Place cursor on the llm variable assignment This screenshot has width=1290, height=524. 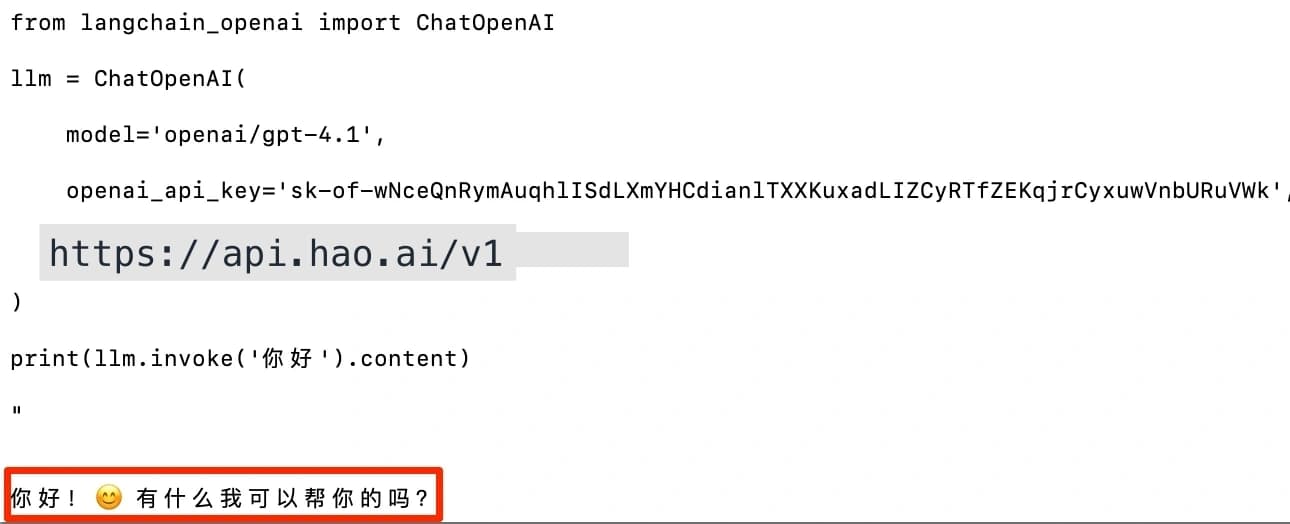coord(31,79)
